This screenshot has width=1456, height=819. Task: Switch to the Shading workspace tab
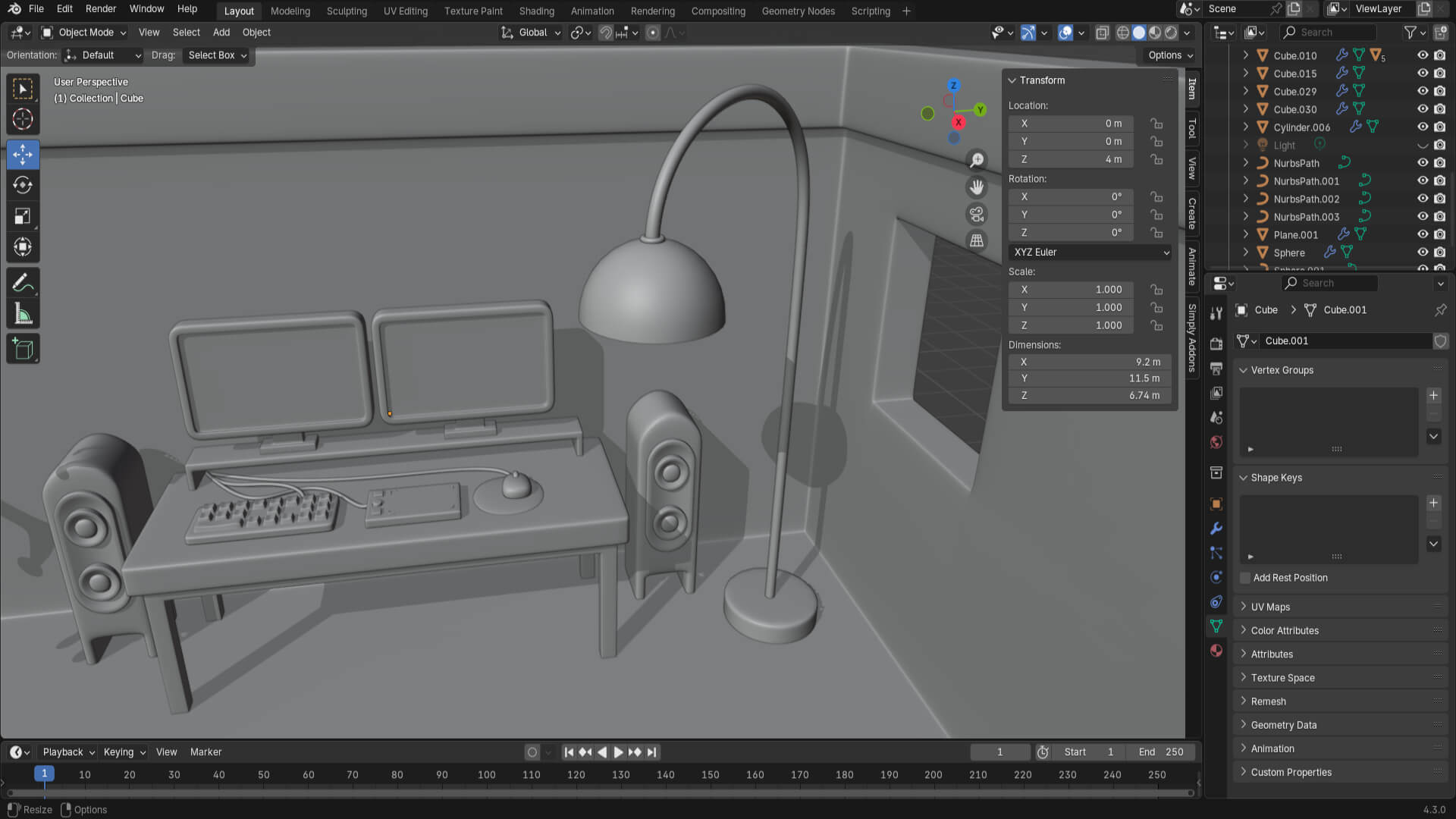coord(536,11)
